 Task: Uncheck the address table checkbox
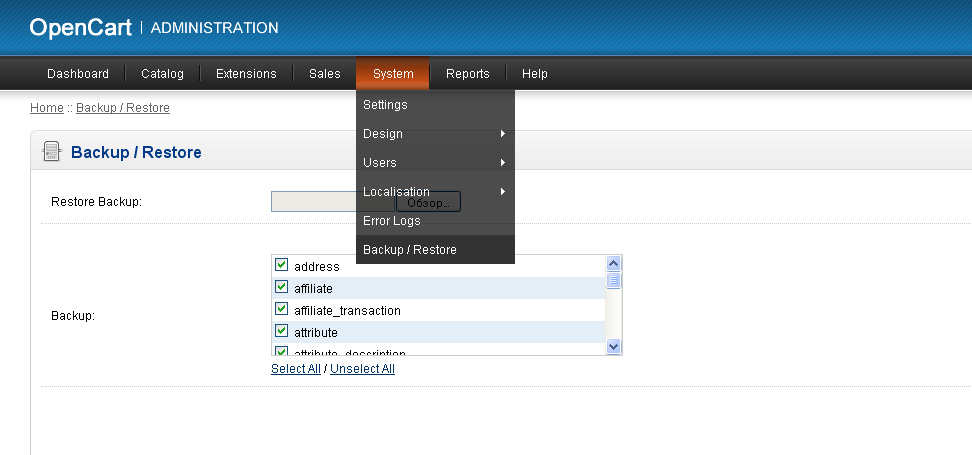(x=281, y=266)
